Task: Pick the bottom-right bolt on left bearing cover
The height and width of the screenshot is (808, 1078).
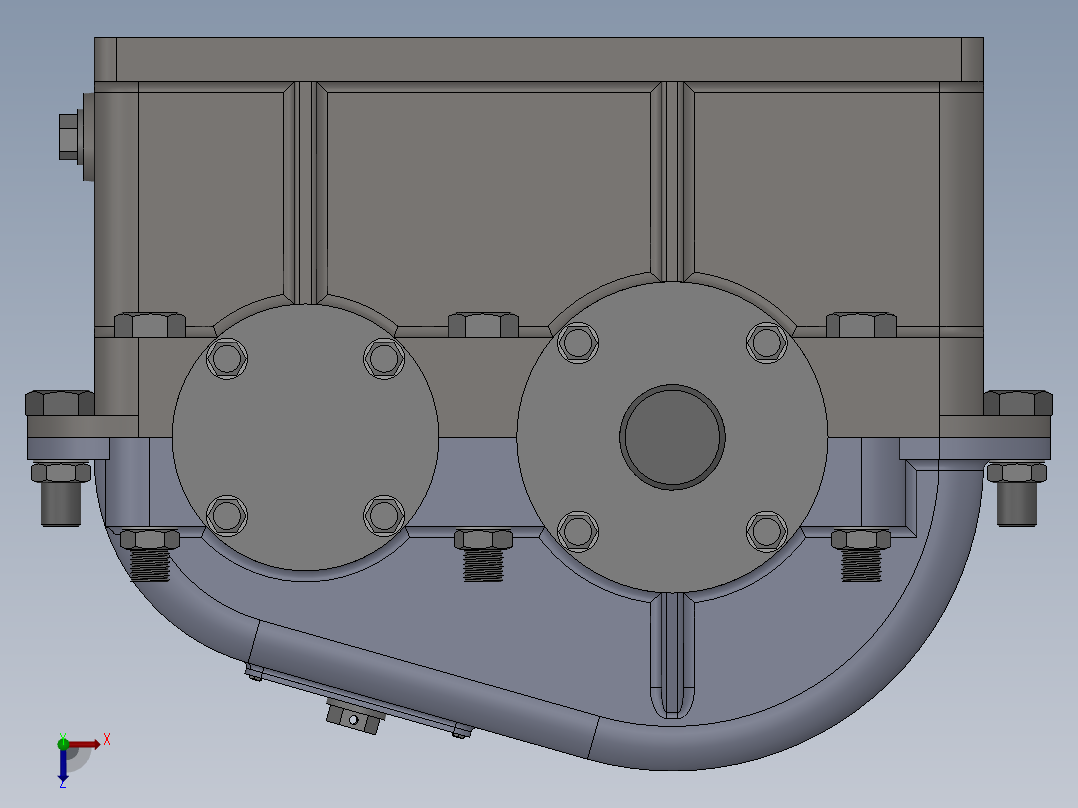Action: point(384,515)
